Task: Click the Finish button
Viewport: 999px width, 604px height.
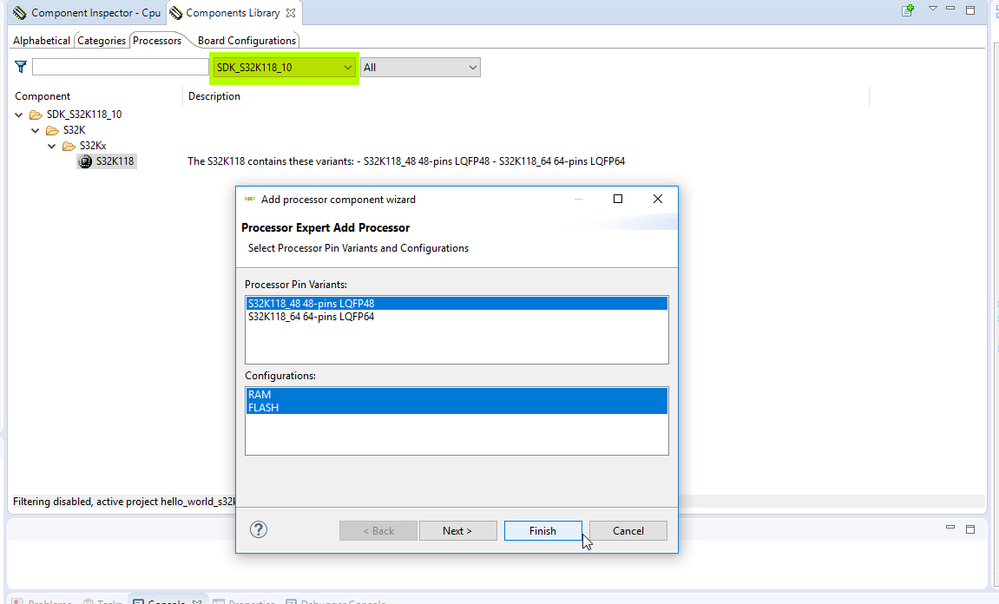Action: pos(543,531)
